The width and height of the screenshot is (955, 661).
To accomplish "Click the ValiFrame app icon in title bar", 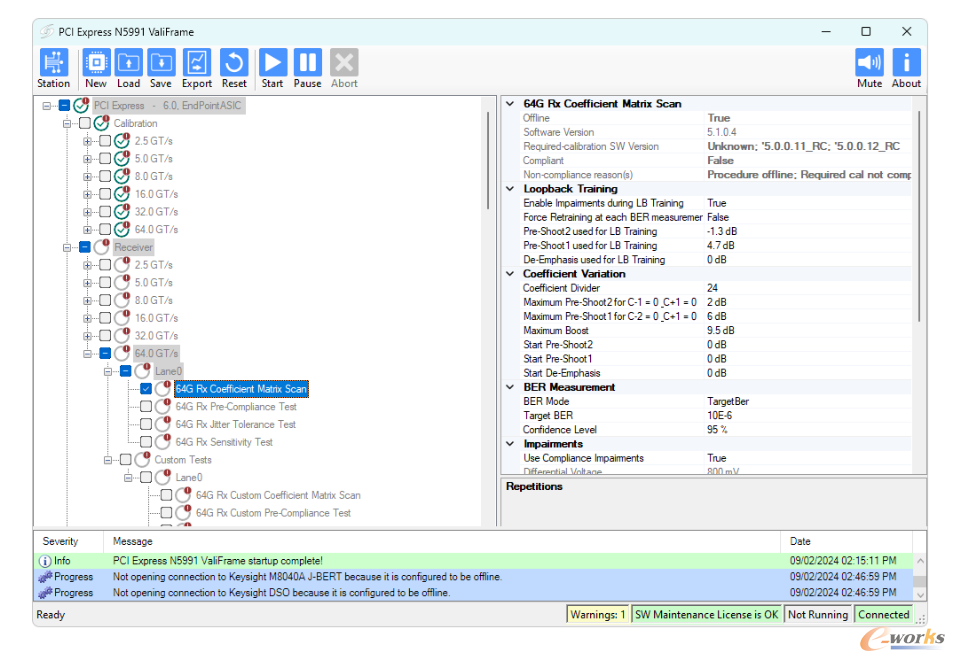I will (47, 32).
